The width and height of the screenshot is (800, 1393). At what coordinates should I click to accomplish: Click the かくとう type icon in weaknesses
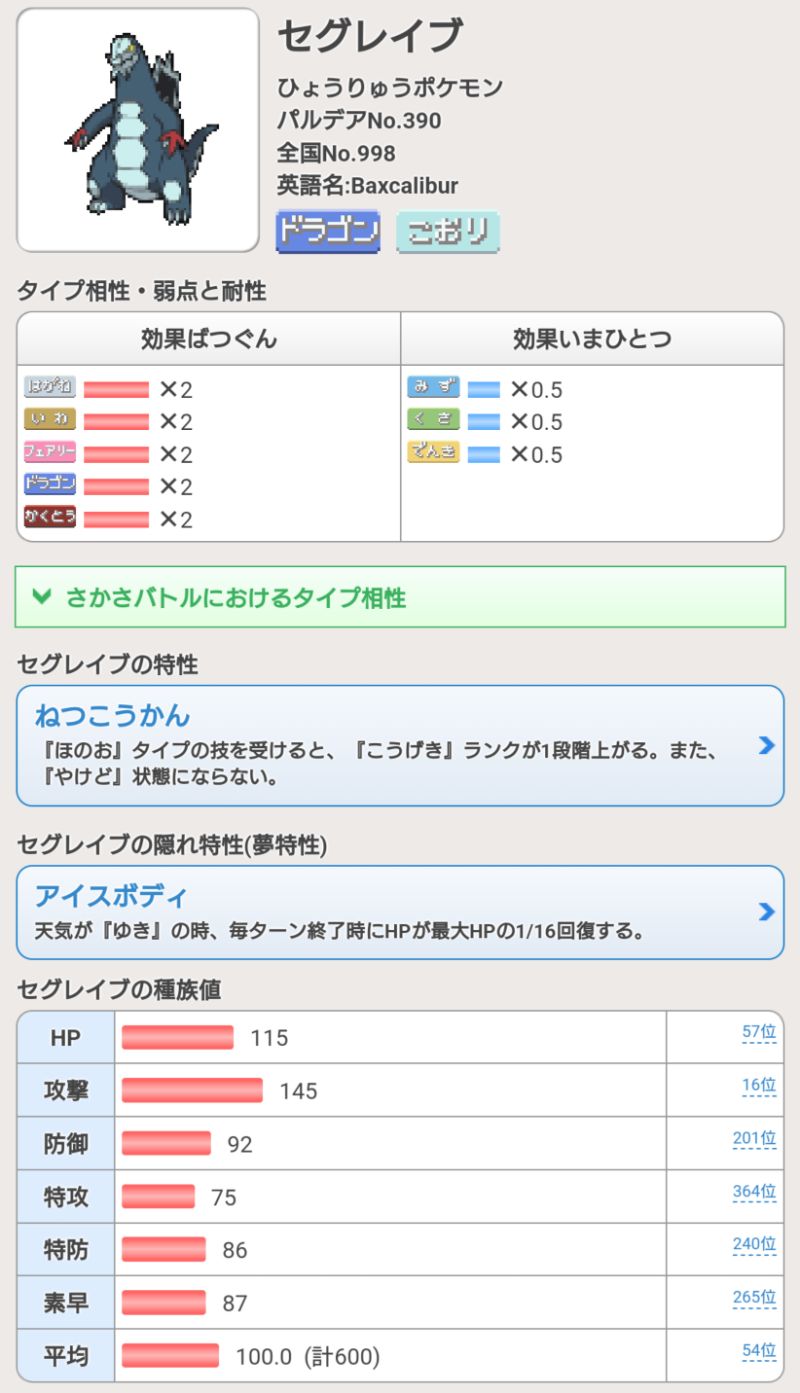point(50,517)
